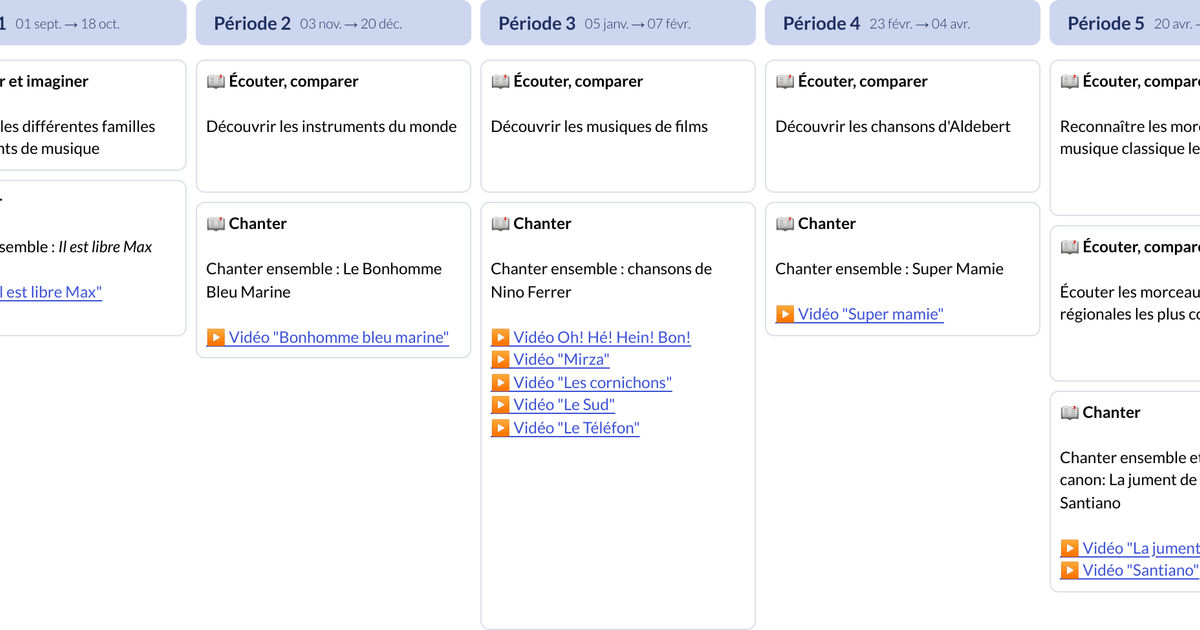Click the "Découvrir les instruments du monde" card text

(x=331, y=127)
